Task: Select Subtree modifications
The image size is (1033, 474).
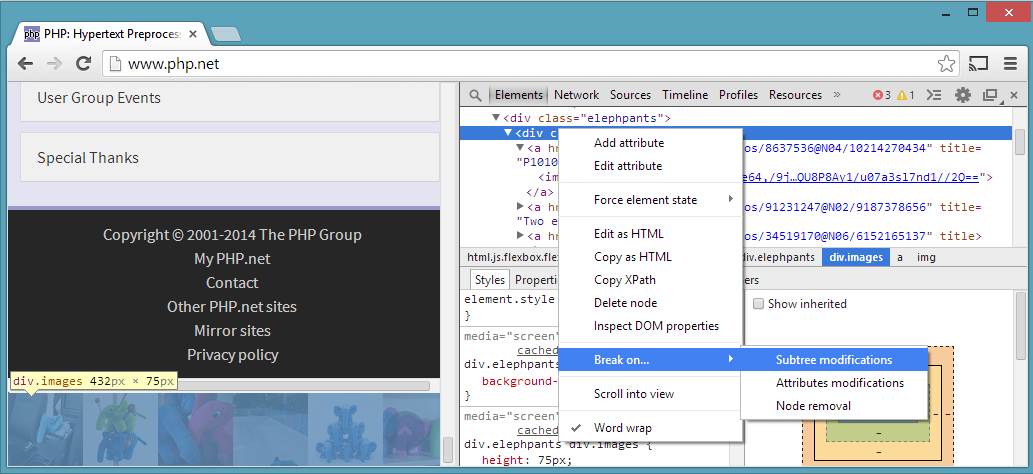Action: pos(835,360)
